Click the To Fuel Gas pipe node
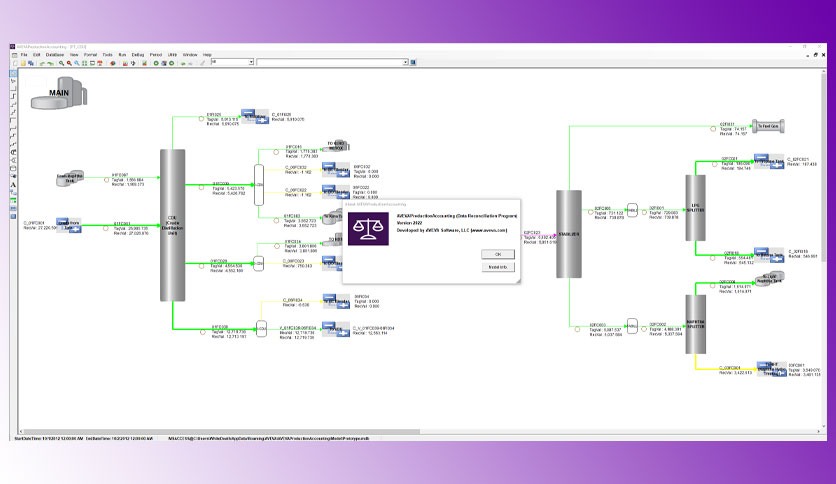This screenshot has height=484, width=836. click(768, 126)
